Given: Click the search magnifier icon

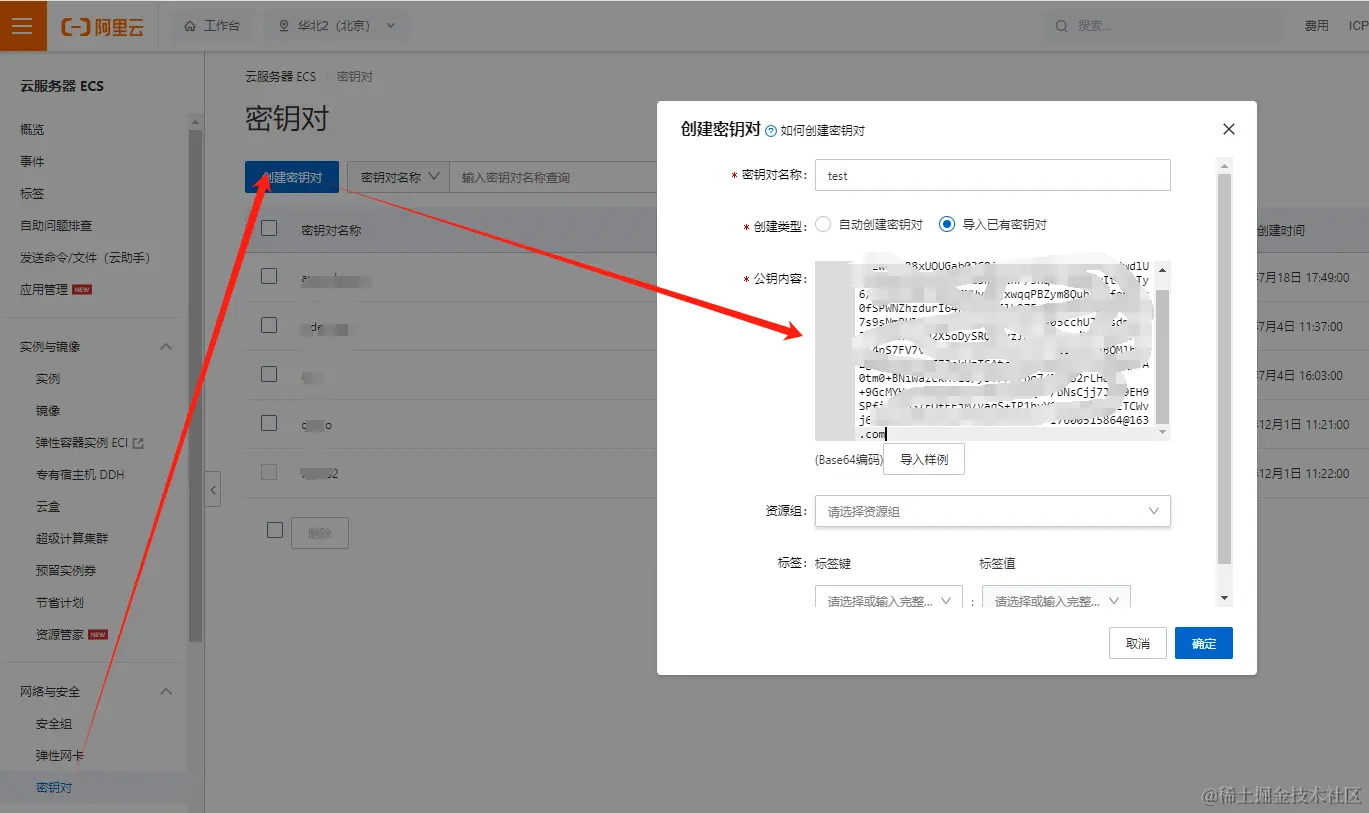Looking at the screenshot, I should point(1060,26).
